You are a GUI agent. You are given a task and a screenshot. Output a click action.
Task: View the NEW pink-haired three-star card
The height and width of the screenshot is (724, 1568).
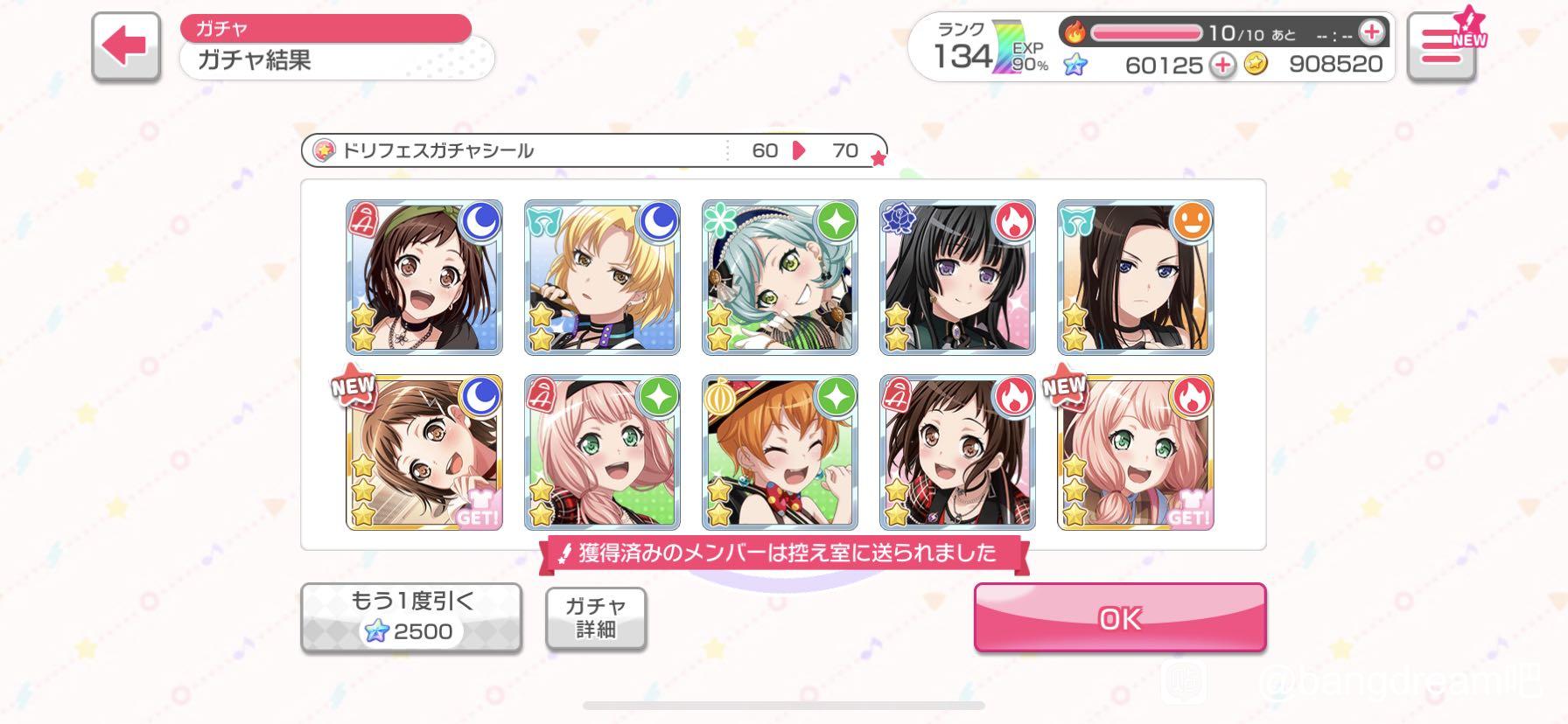[1136, 453]
